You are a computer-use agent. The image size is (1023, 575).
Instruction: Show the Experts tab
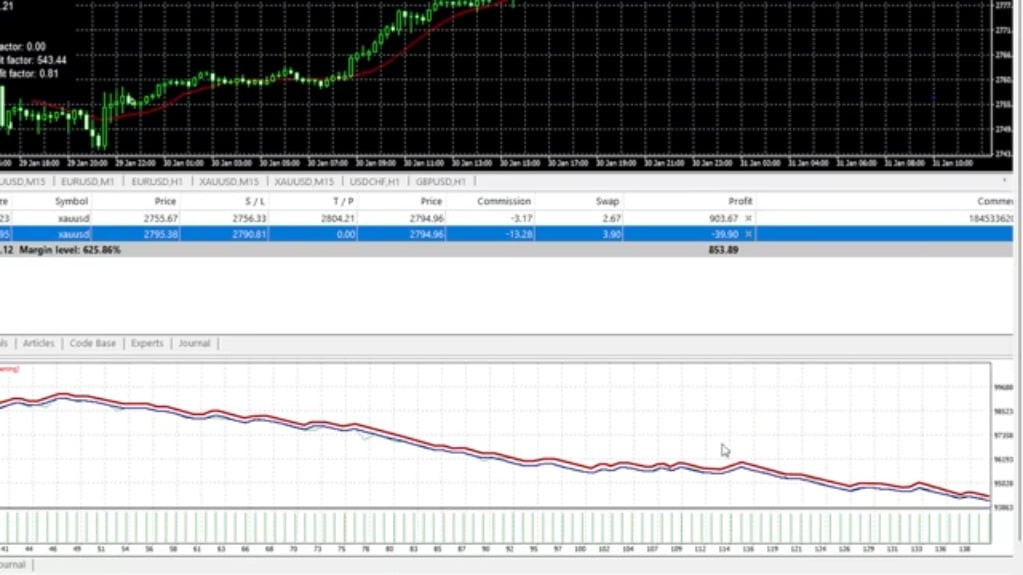tap(147, 343)
